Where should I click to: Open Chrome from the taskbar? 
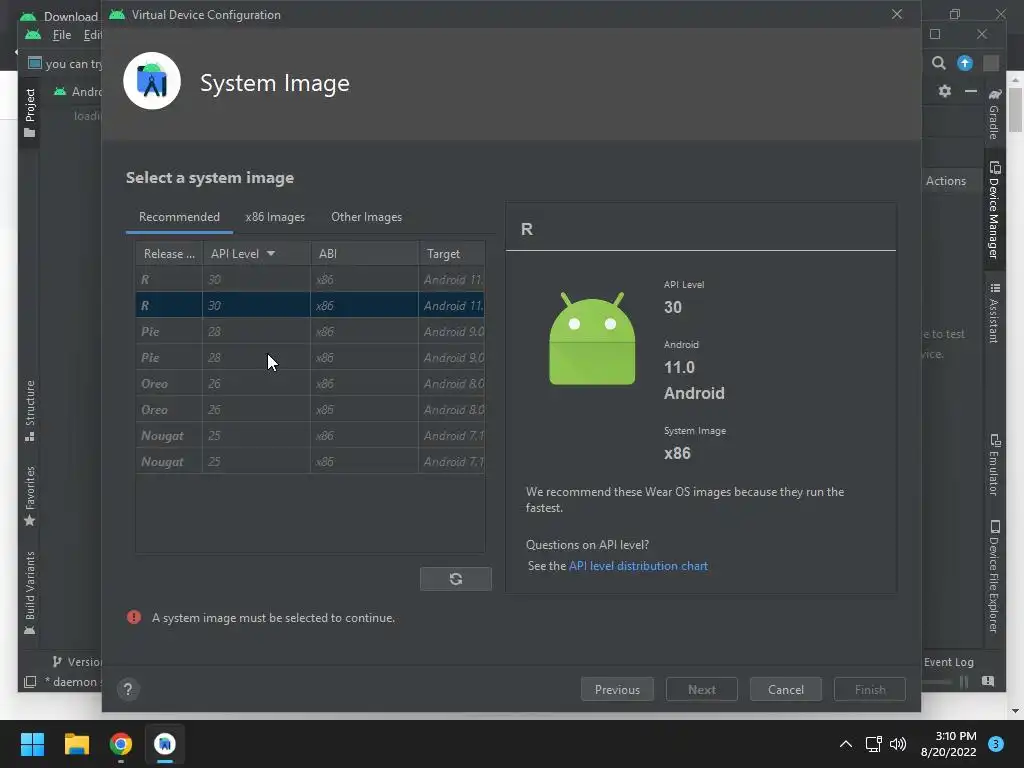(121, 744)
